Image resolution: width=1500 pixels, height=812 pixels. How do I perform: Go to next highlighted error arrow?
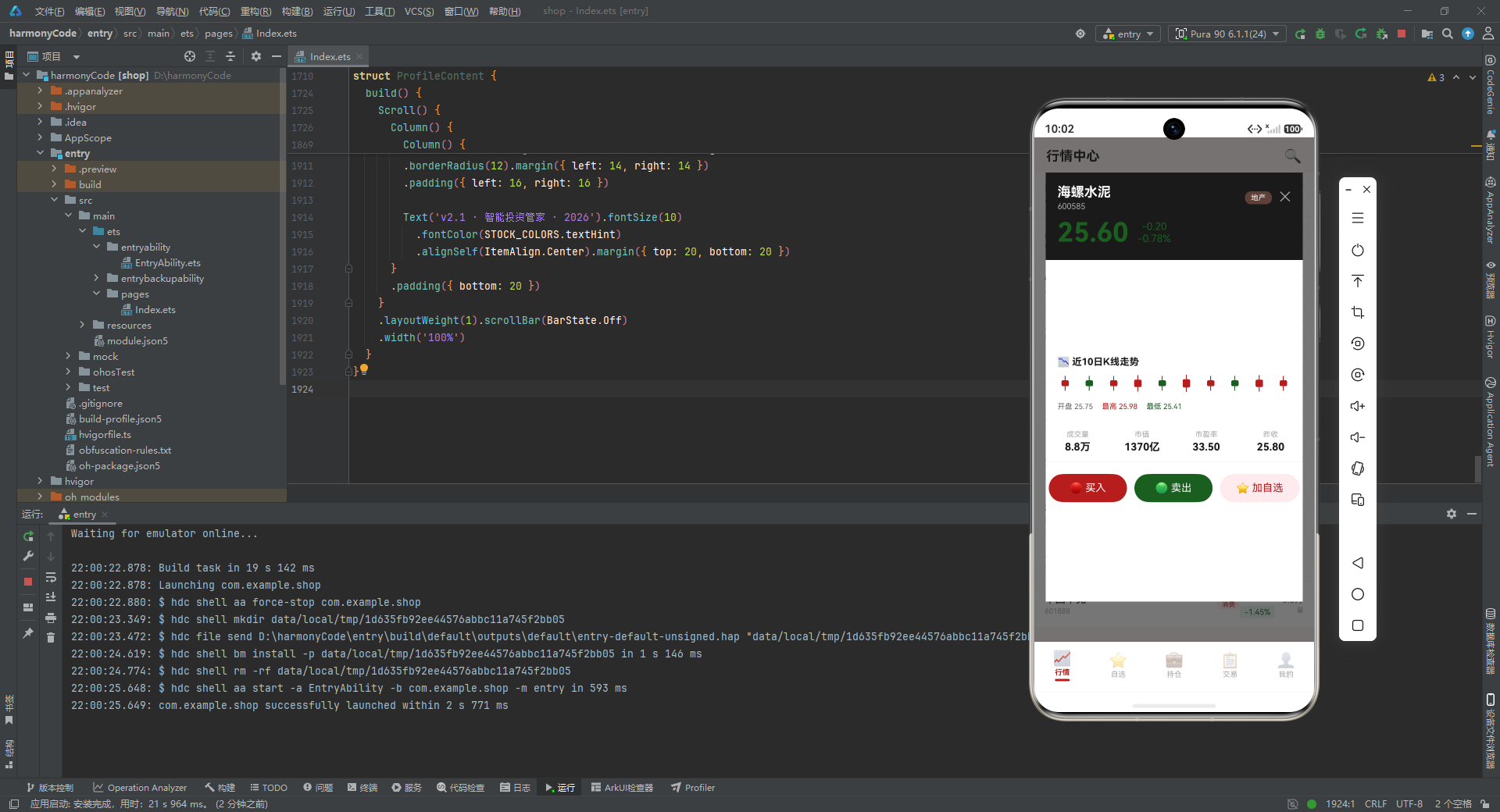pos(1473,77)
